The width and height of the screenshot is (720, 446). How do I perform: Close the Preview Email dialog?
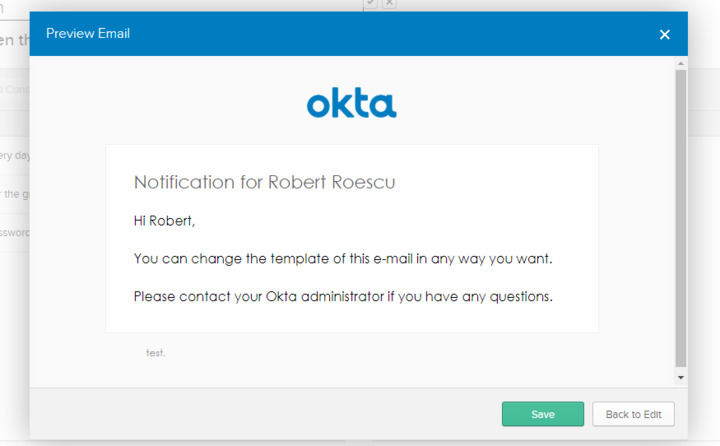pos(665,34)
